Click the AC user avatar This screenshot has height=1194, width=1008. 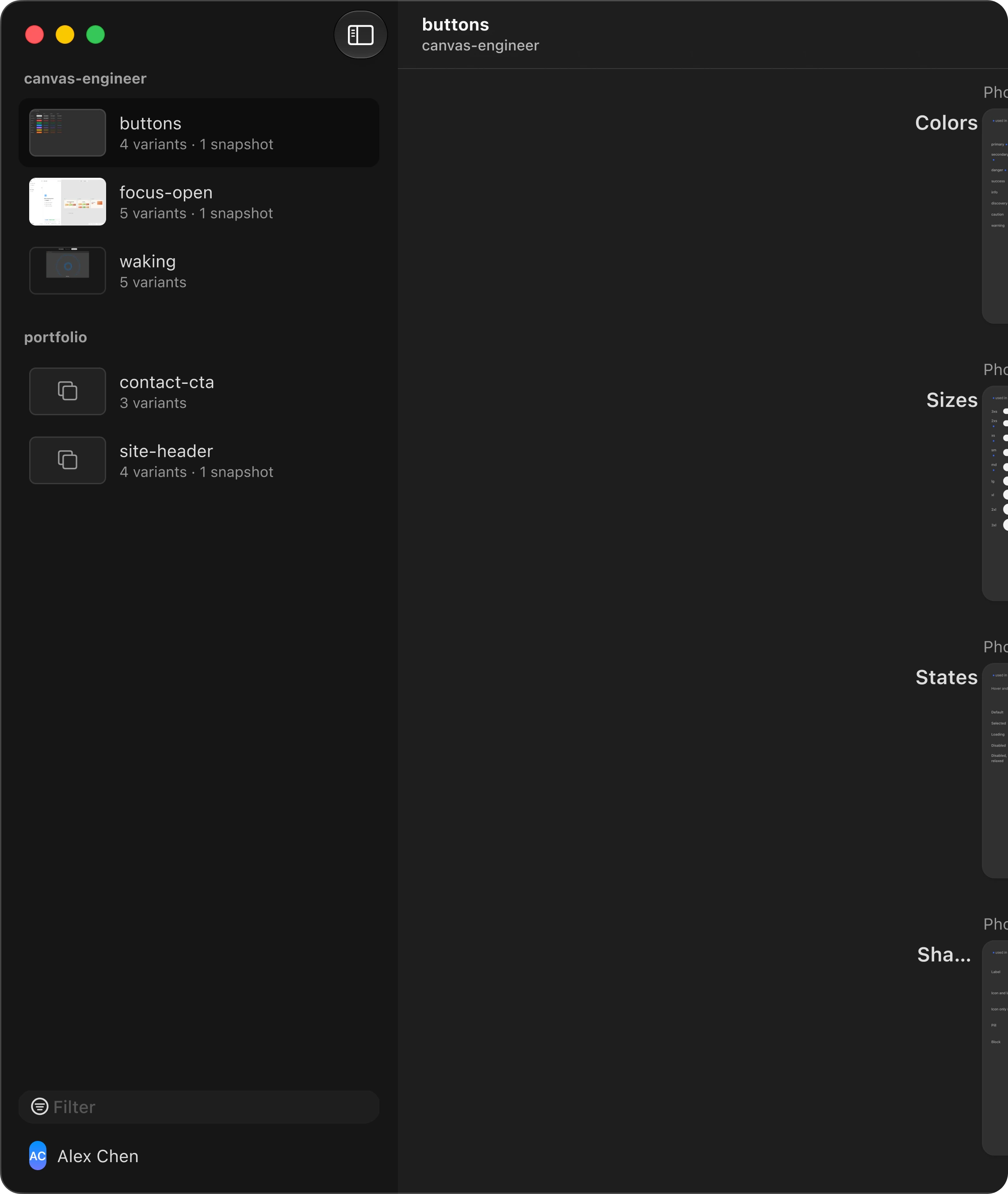coord(38,1156)
